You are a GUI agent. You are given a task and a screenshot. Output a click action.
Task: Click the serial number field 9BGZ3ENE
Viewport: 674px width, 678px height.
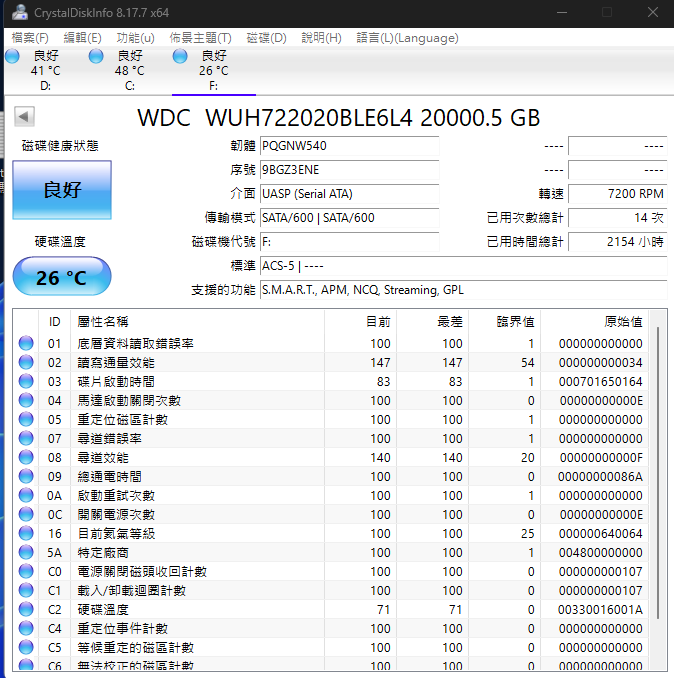(349, 170)
